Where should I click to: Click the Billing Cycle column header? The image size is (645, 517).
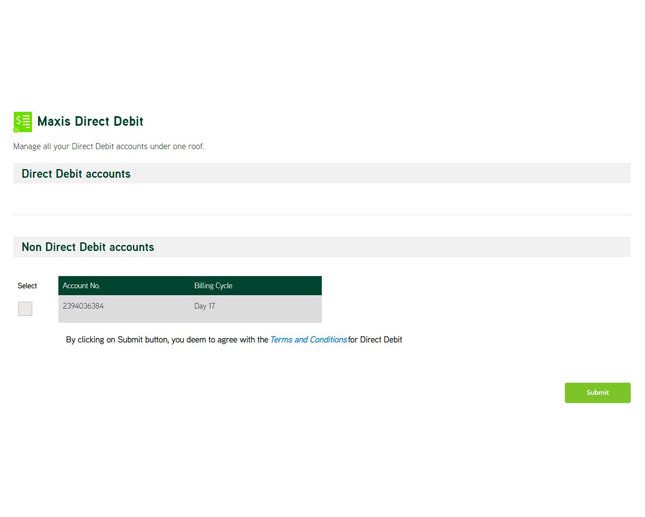coord(213,286)
